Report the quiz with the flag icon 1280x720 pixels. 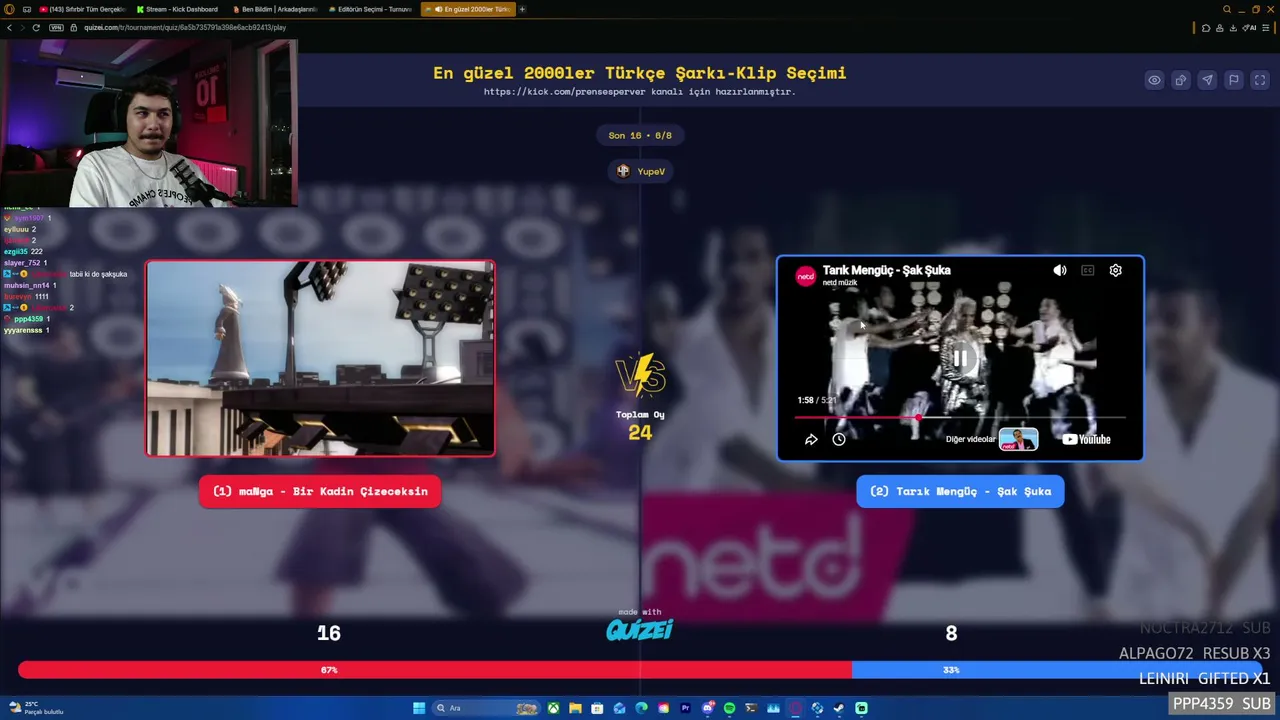(x=1234, y=80)
